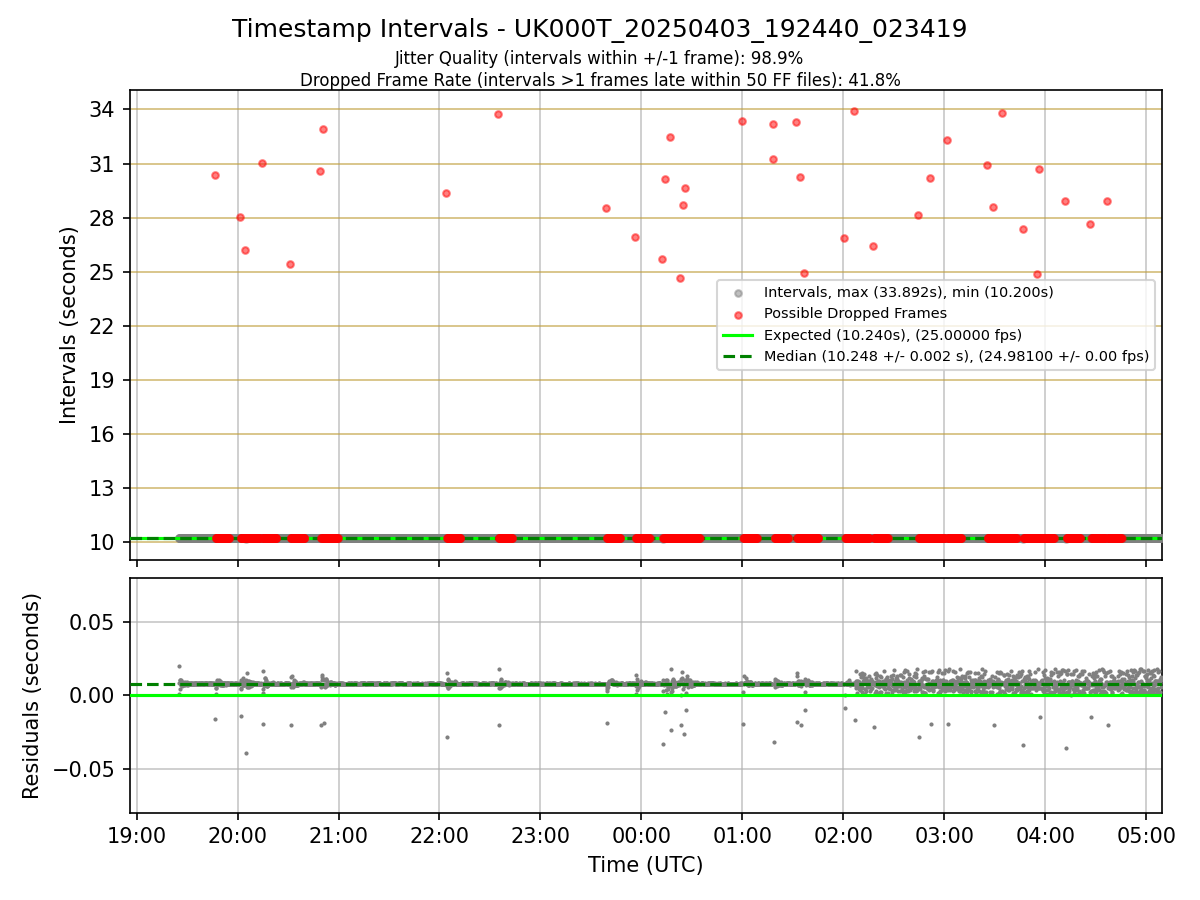Click the 'Time (UTC)' x-axis label
Screen dimensions: 1200x900
[645, 864]
